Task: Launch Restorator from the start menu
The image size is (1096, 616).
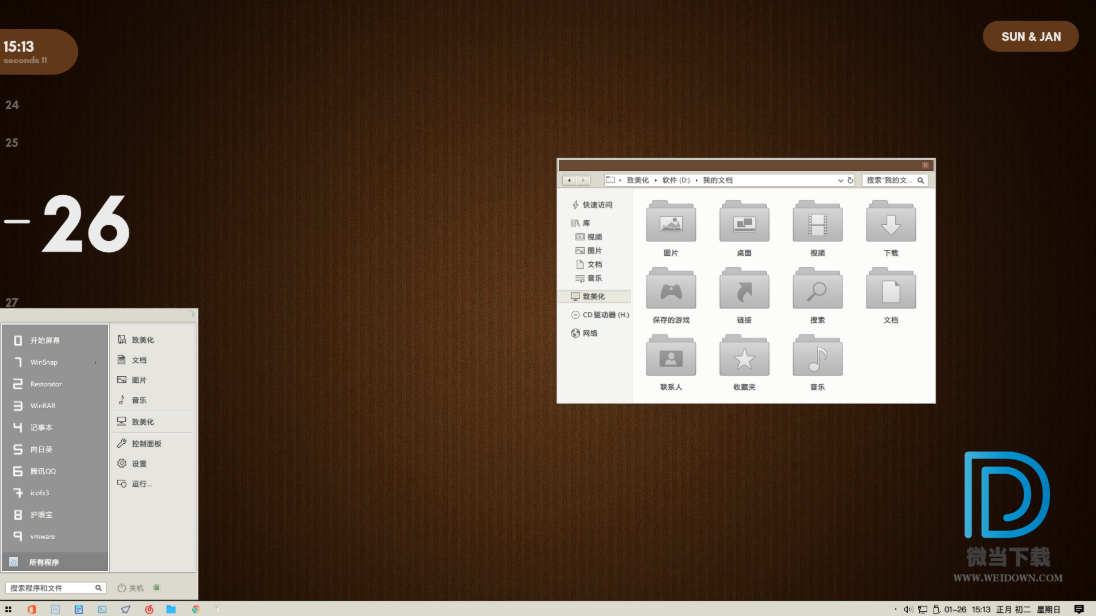Action: click(x=55, y=384)
